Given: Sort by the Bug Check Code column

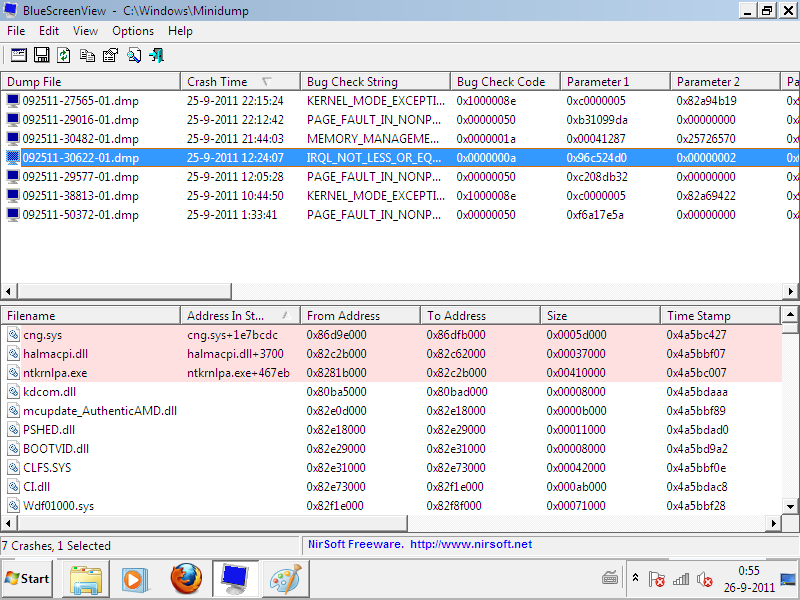Looking at the screenshot, I should (506, 82).
